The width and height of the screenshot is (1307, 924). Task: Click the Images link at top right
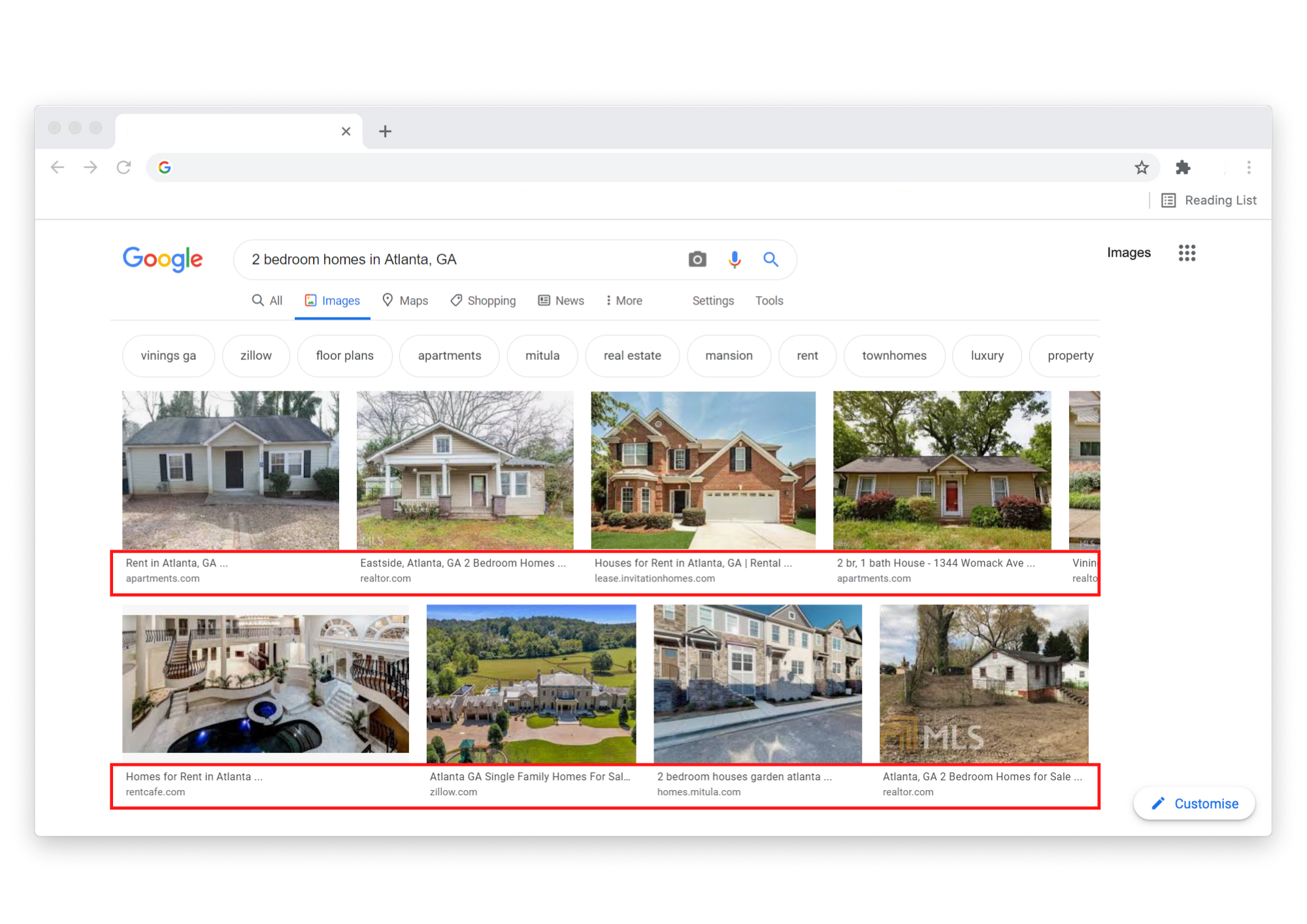1129,253
